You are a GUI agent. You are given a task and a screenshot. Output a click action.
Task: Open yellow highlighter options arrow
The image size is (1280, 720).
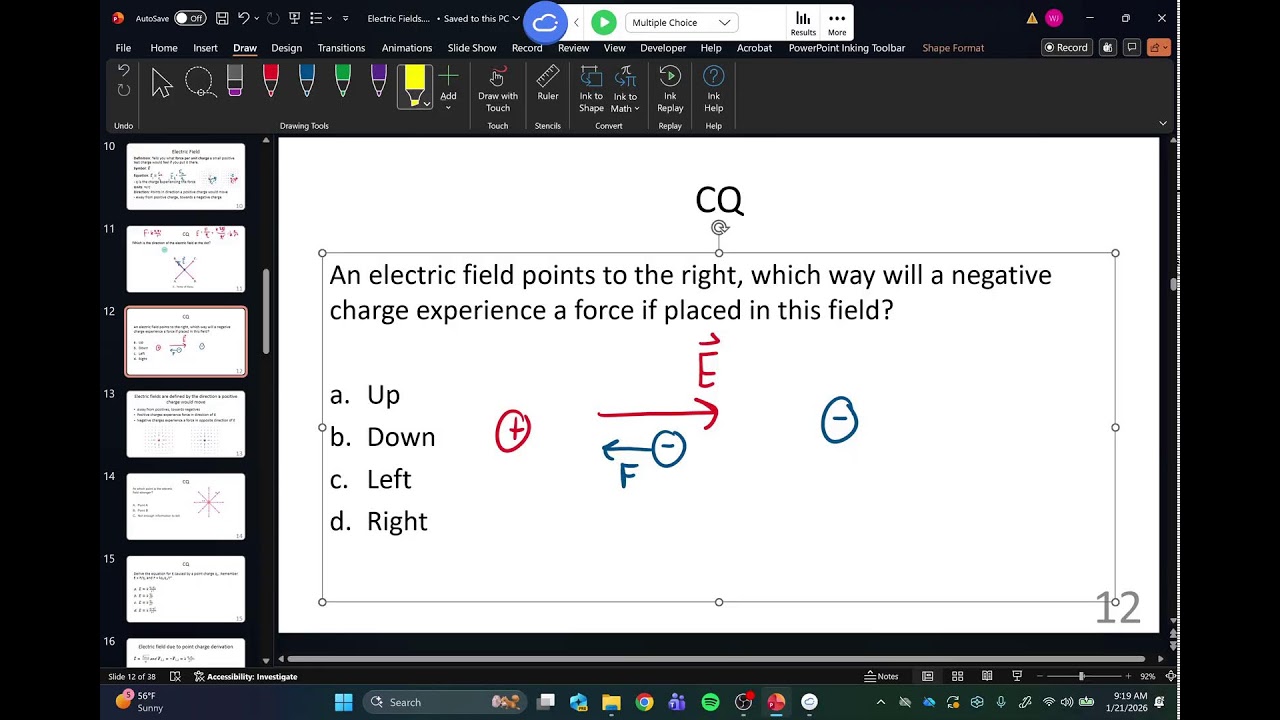[x=427, y=103]
